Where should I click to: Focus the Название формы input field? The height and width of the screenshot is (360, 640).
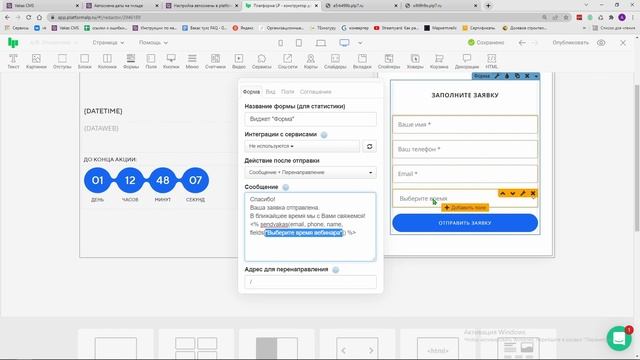click(310, 119)
